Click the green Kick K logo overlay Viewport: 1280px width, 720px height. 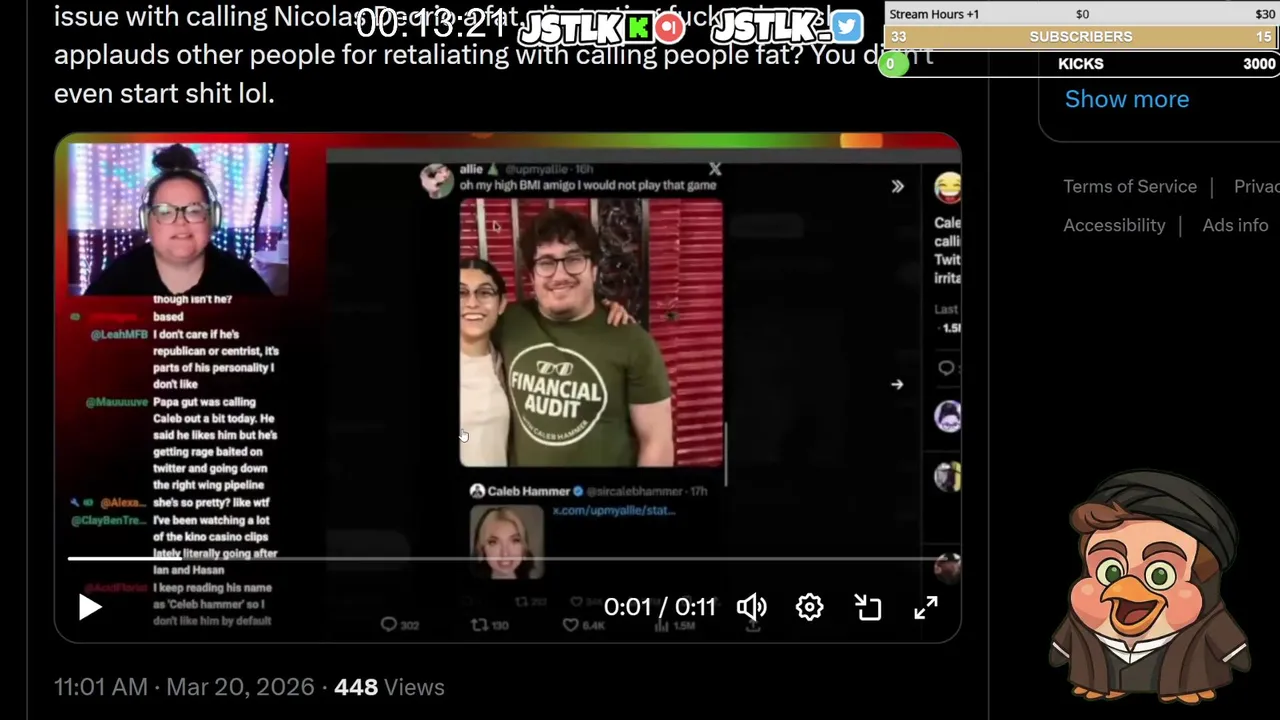click(x=637, y=28)
